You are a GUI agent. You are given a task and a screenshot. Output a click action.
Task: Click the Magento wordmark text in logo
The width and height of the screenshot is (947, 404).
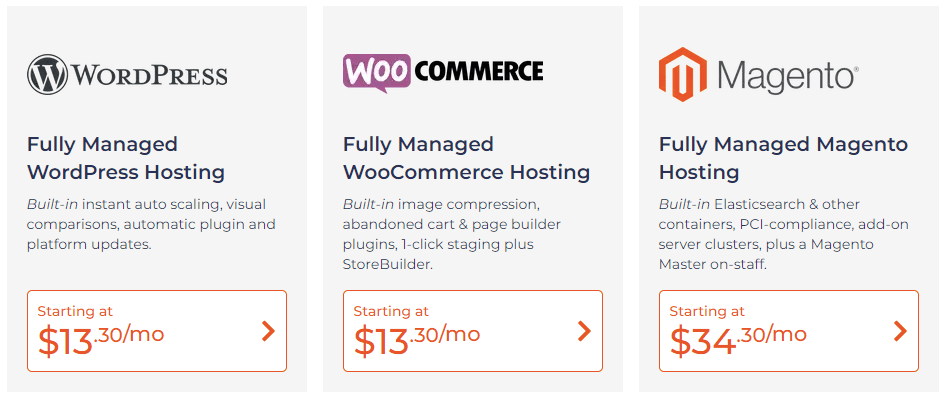(x=786, y=76)
